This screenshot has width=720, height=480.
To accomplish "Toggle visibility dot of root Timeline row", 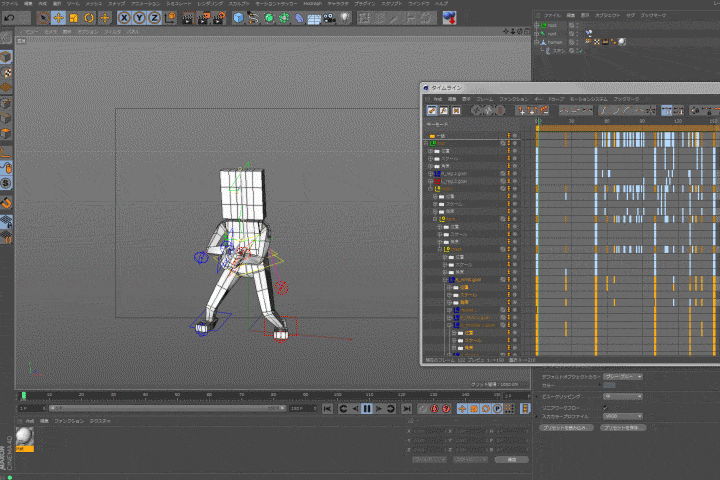I will [515, 143].
